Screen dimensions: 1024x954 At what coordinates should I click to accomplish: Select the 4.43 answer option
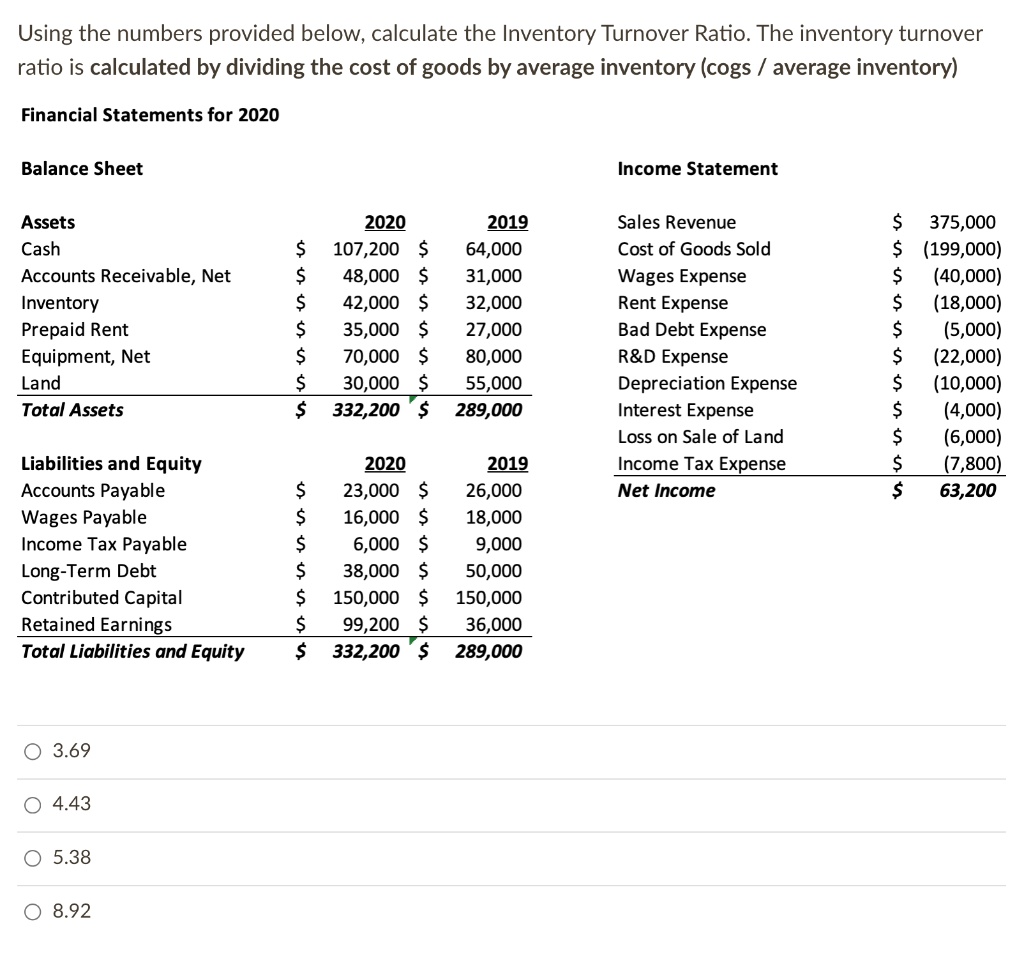coord(32,804)
